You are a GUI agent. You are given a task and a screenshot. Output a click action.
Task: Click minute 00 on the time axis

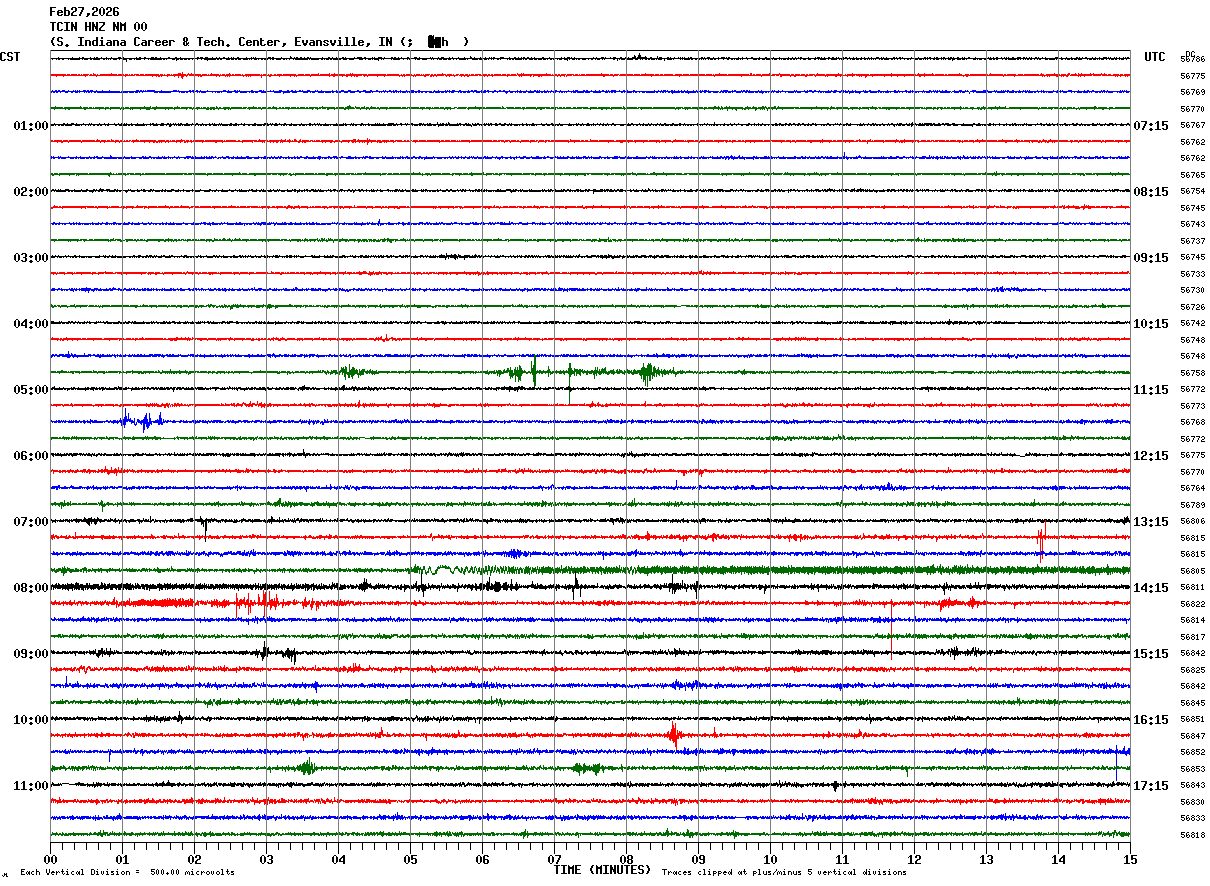[50, 859]
